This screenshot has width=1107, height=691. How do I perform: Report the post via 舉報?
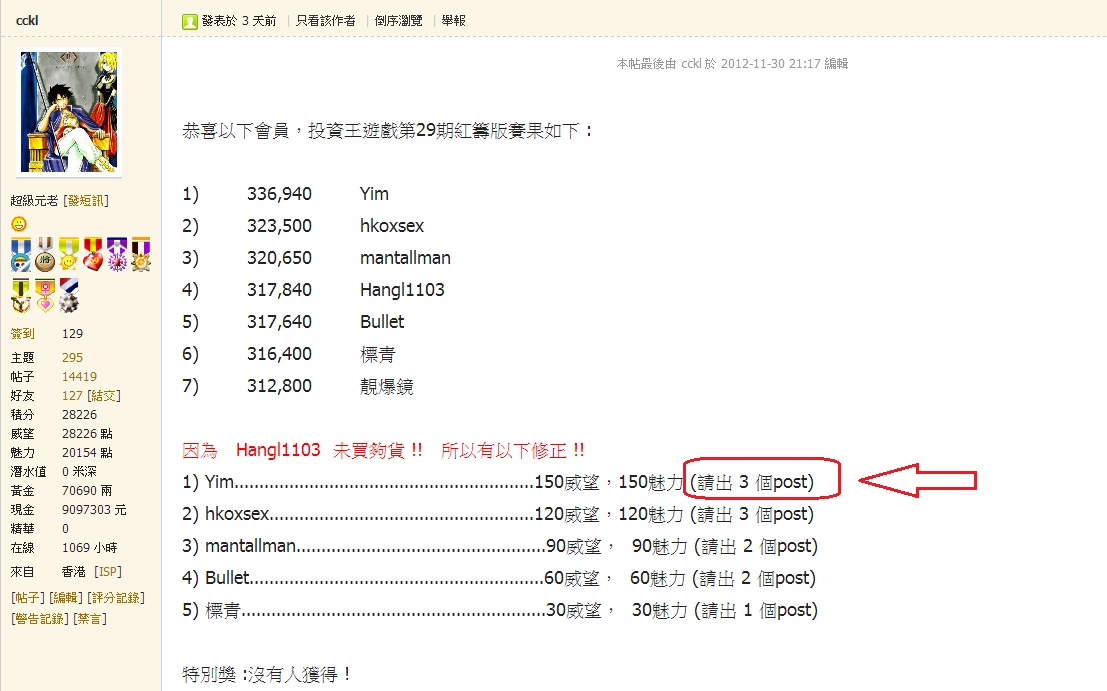[453, 20]
